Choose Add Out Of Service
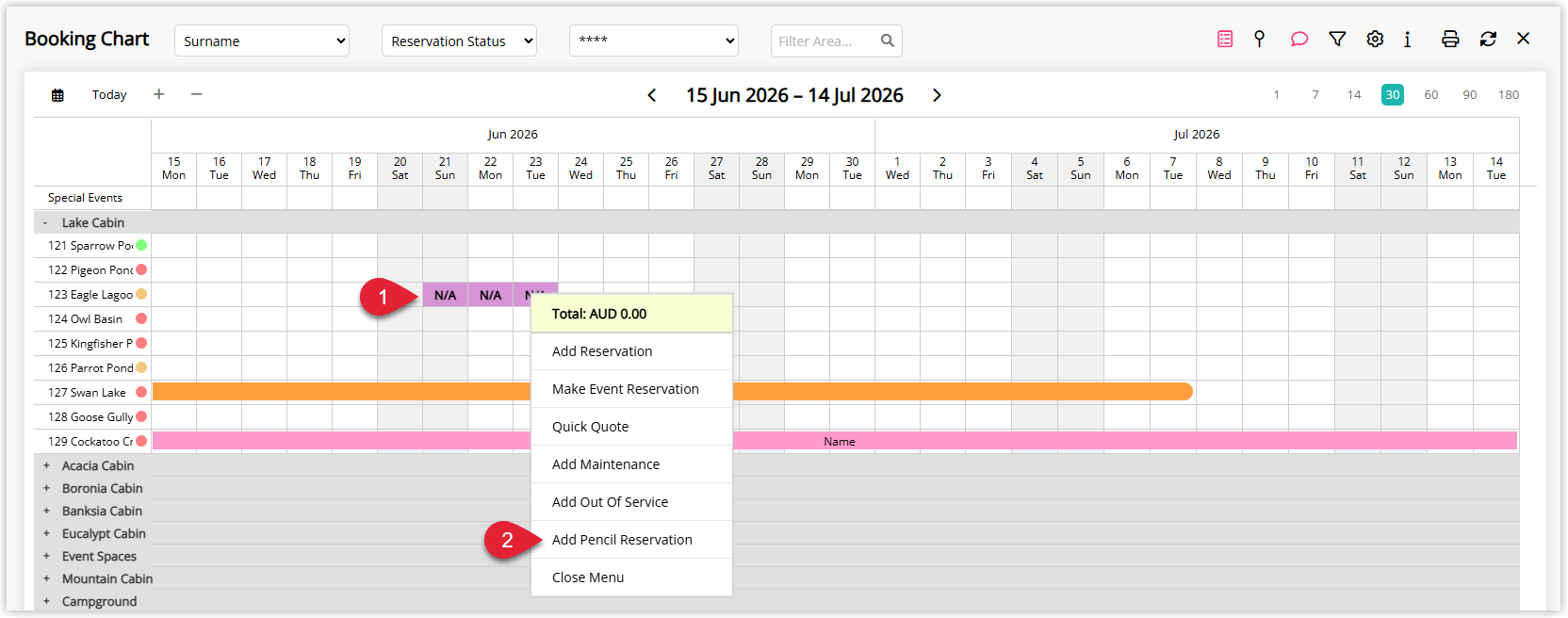1568x618 pixels. pos(631,502)
